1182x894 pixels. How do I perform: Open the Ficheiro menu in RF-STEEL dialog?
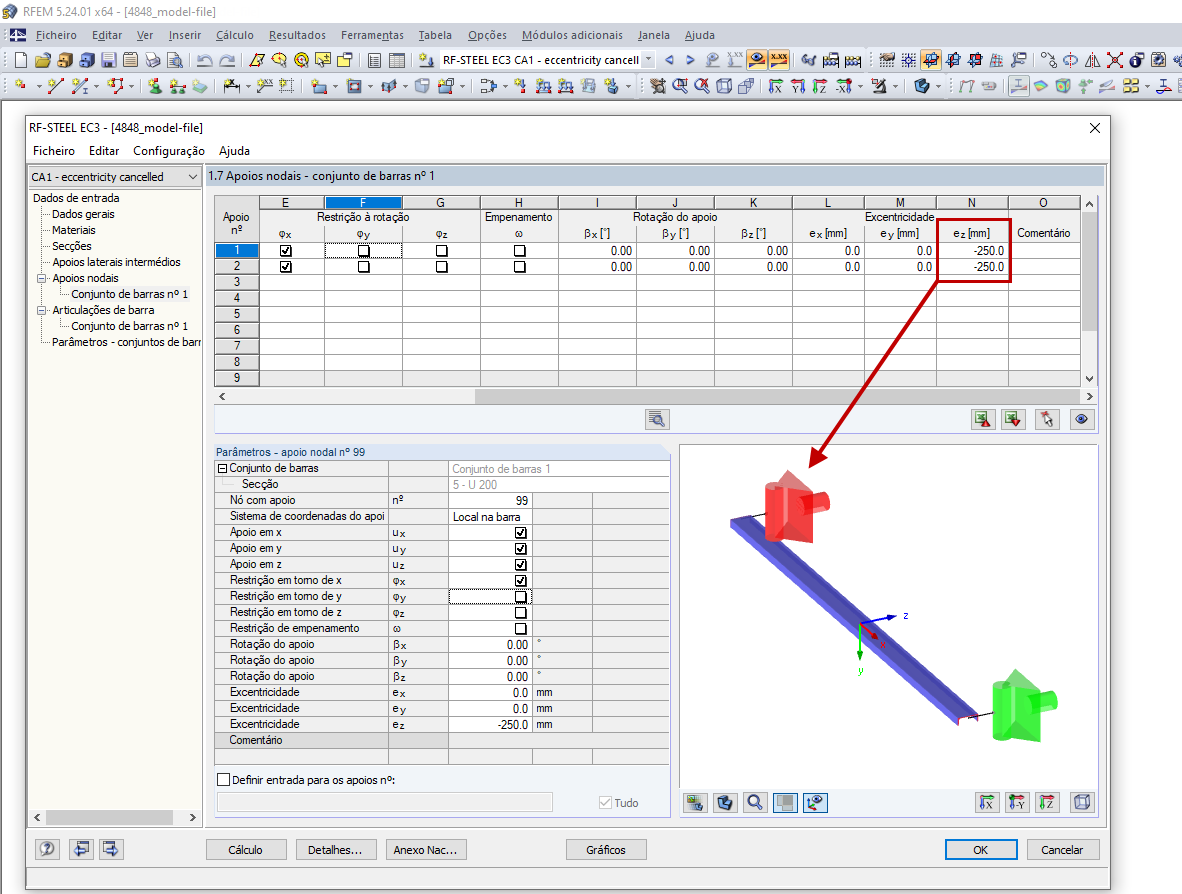54,151
